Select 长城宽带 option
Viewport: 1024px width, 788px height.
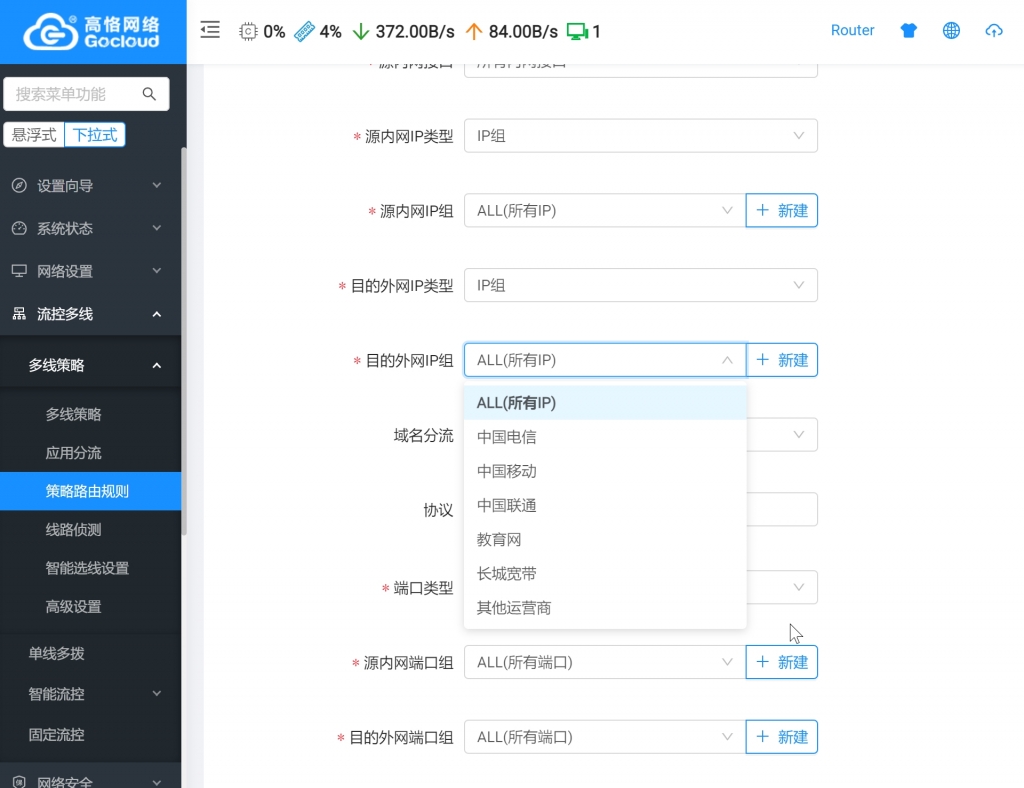pos(605,574)
